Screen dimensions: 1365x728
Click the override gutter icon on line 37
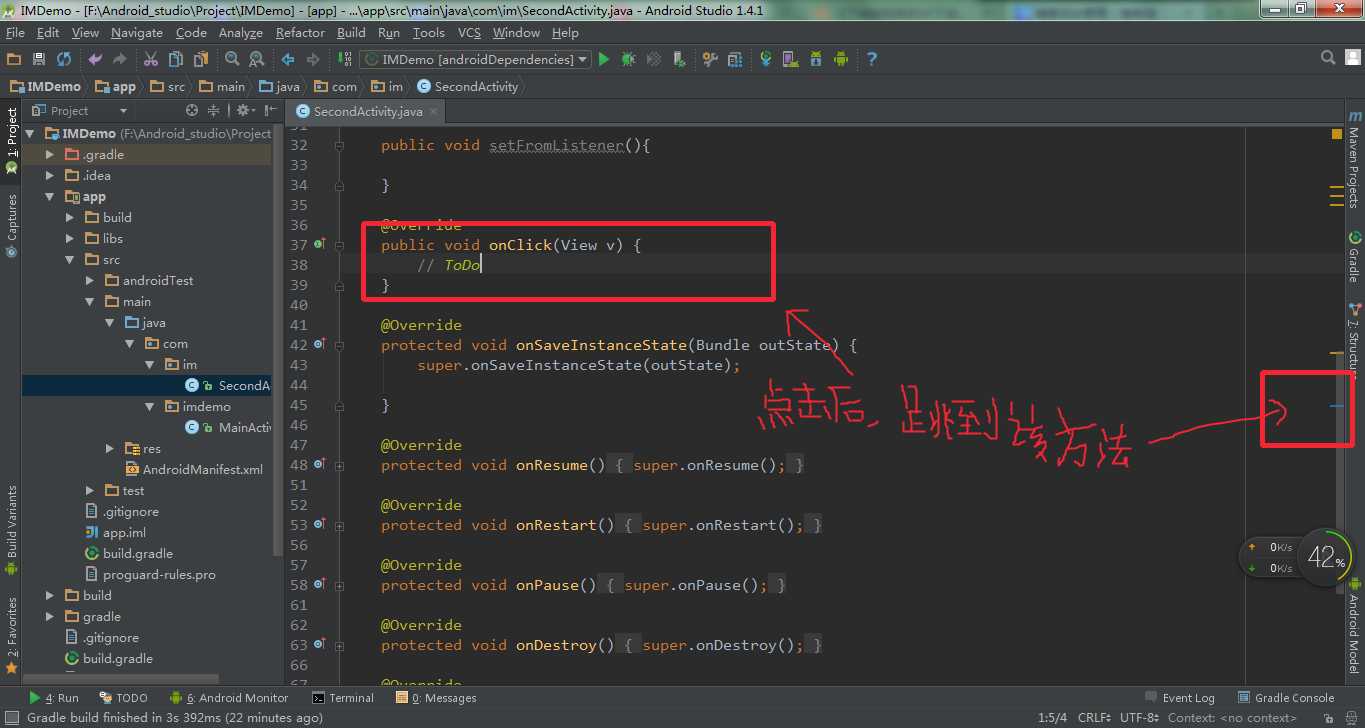click(x=320, y=244)
